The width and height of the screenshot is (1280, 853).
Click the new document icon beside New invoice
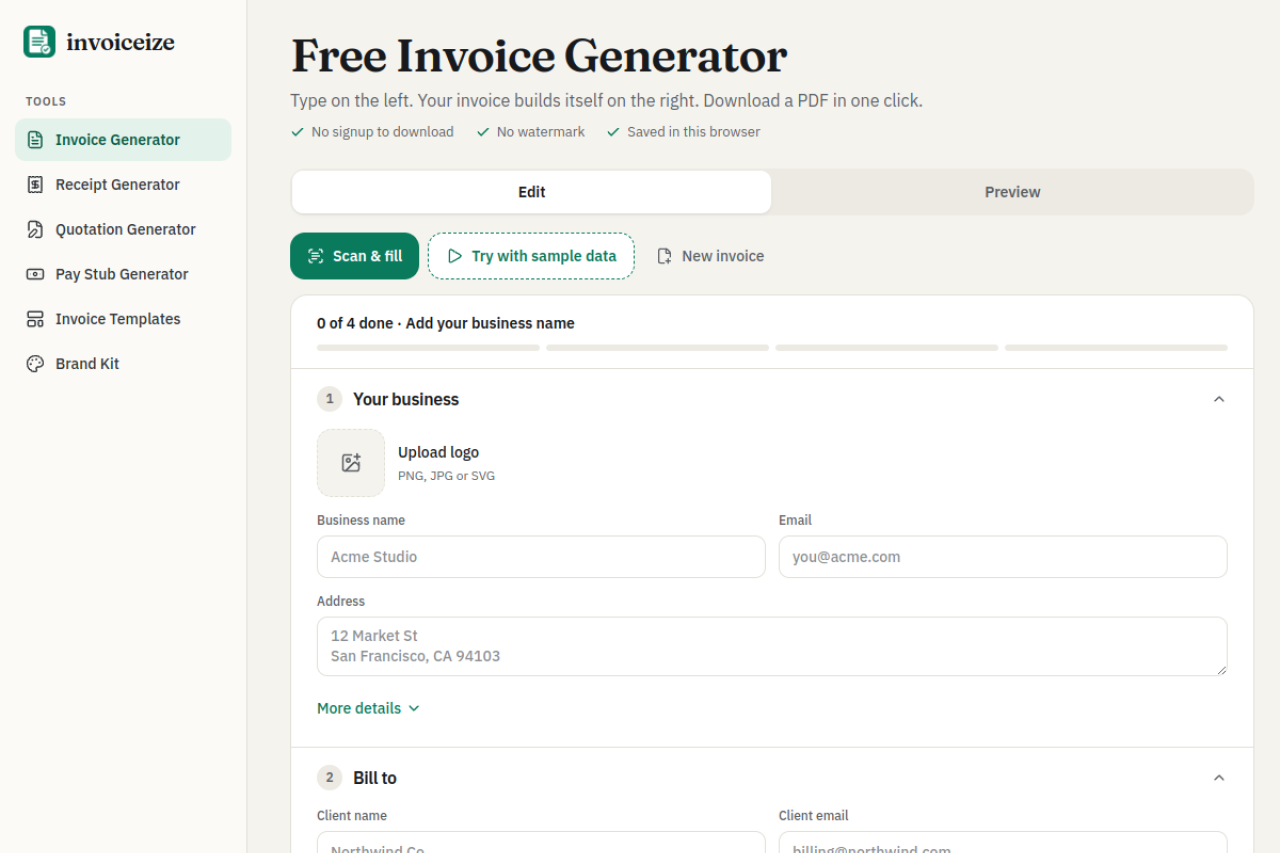tap(664, 256)
